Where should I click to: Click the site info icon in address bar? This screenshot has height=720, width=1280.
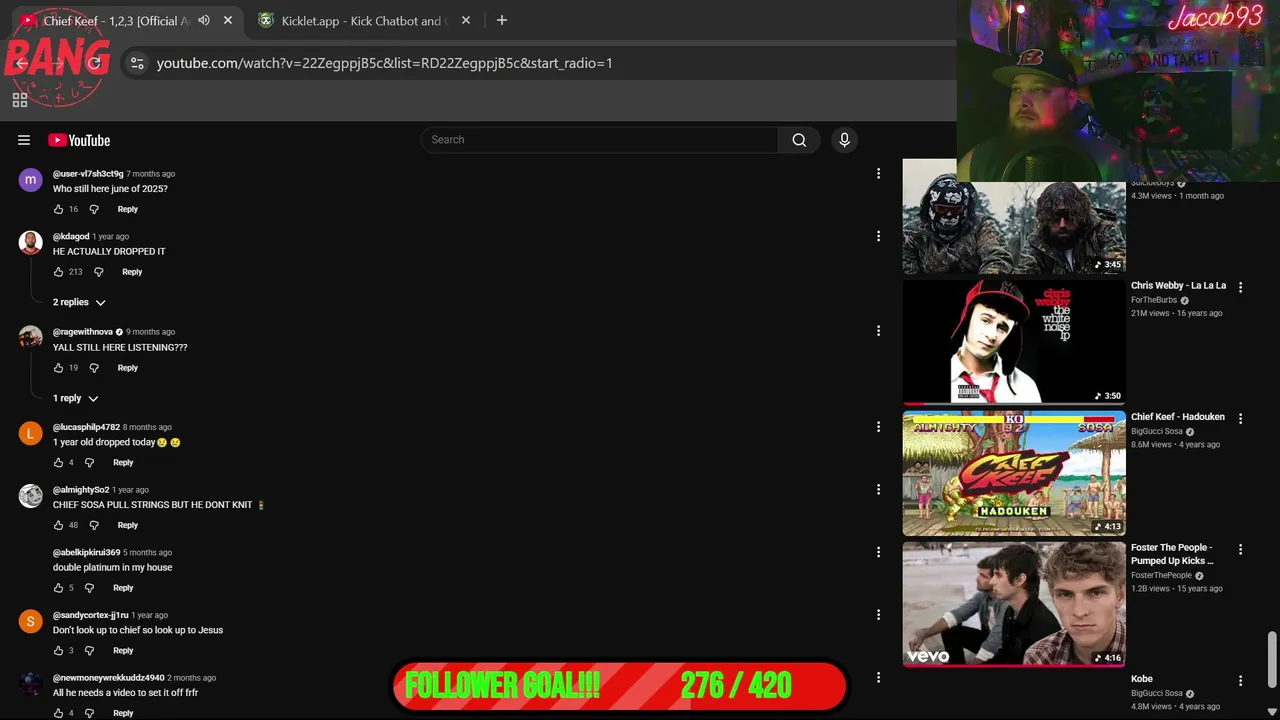[x=137, y=63]
